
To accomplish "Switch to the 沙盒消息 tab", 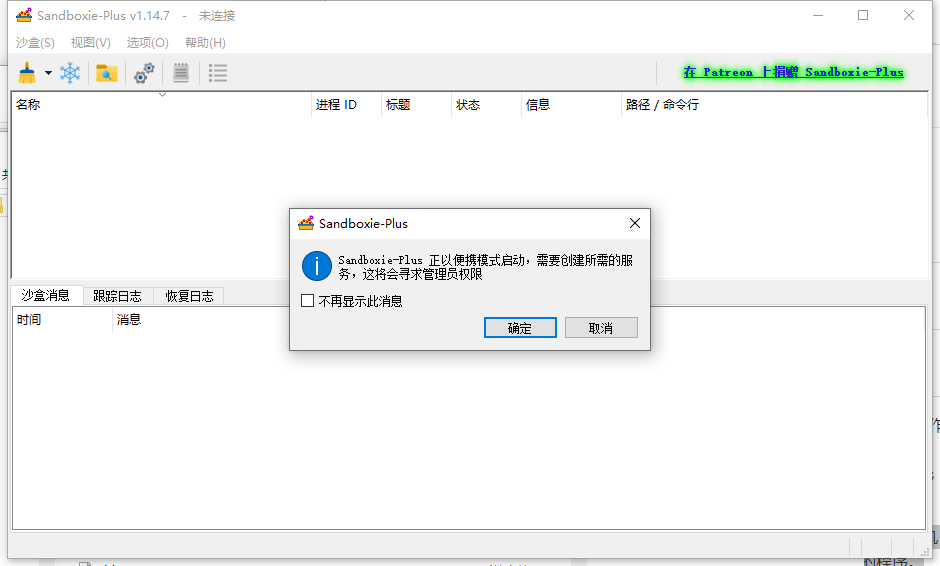I will tap(46, 296).
